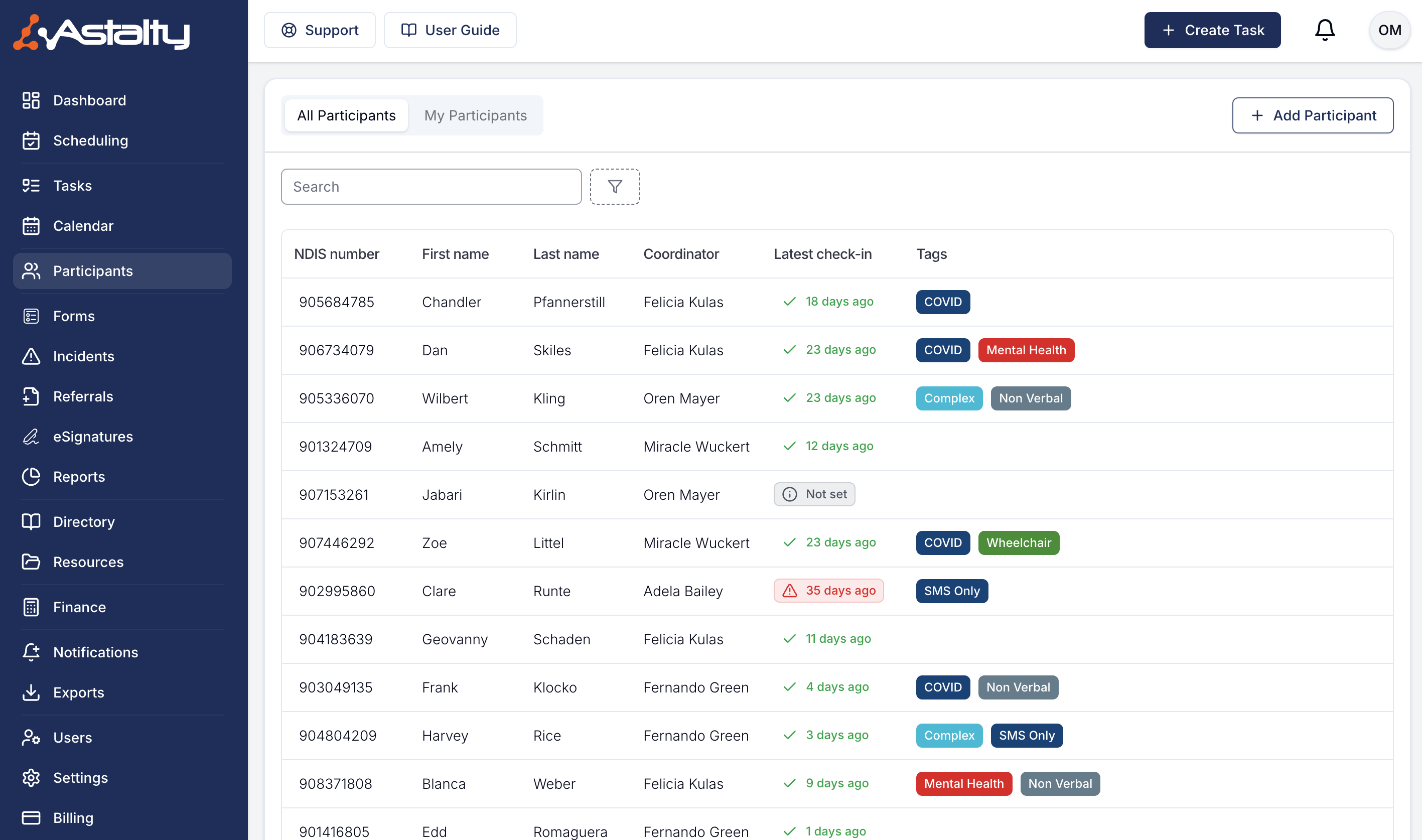
Task: Open the Exports download icon
Action: (x=31, y=692)
